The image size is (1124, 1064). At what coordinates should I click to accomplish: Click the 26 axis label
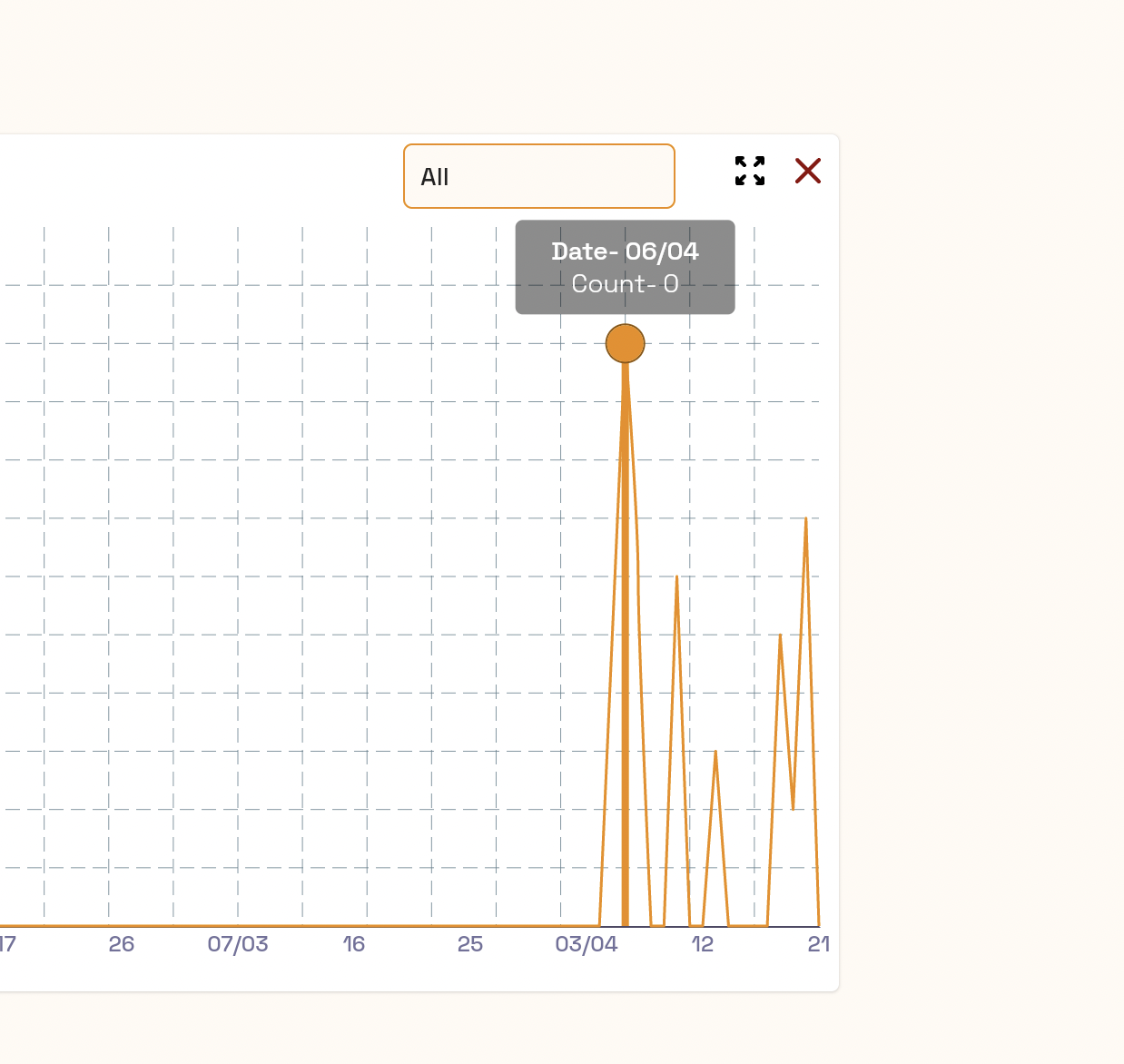point(122,944)
